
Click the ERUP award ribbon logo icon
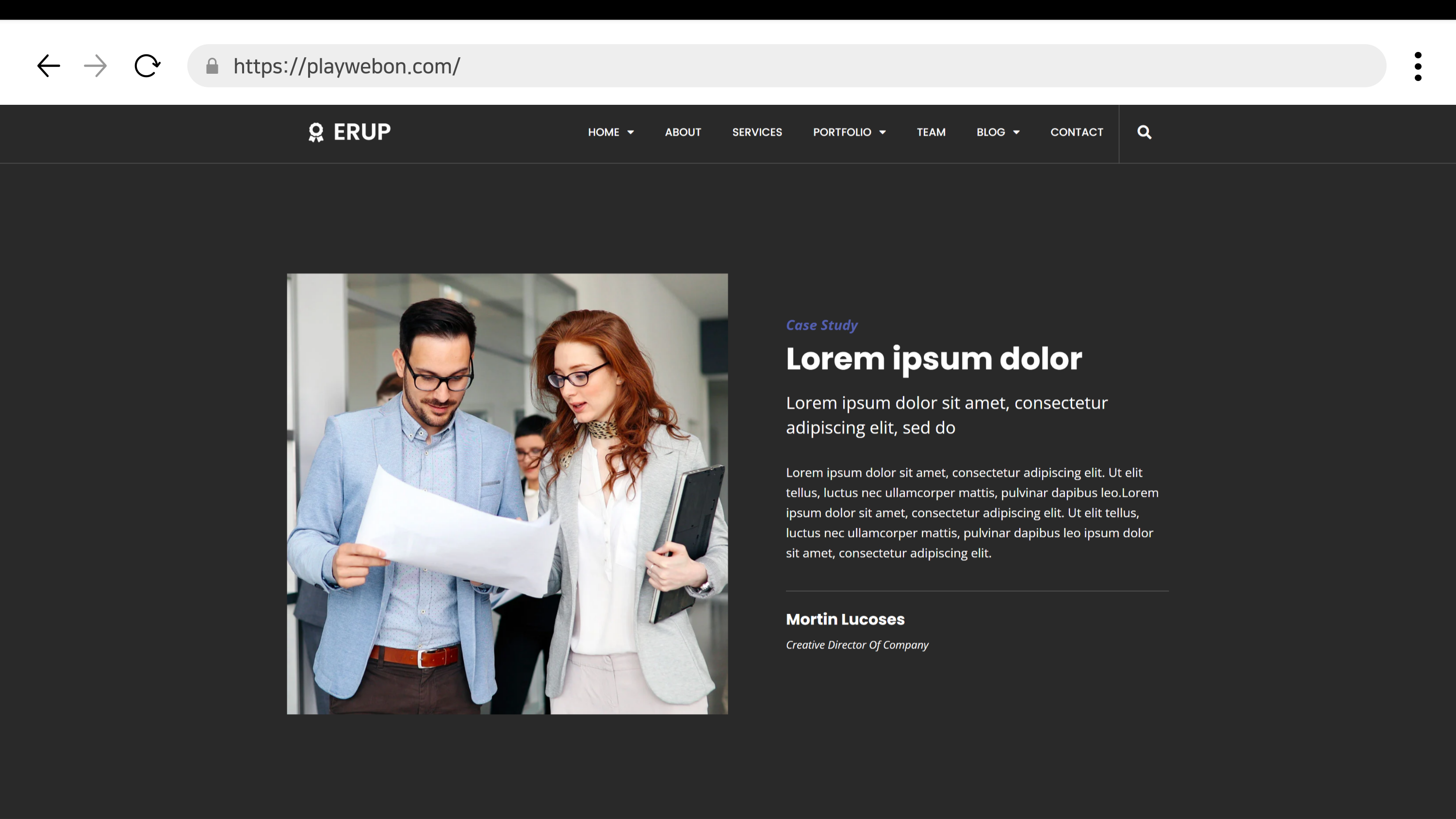316,132
